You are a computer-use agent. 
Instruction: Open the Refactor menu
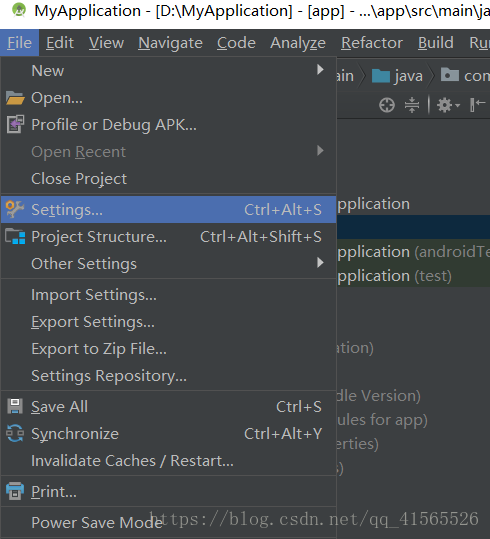point(372,43)
